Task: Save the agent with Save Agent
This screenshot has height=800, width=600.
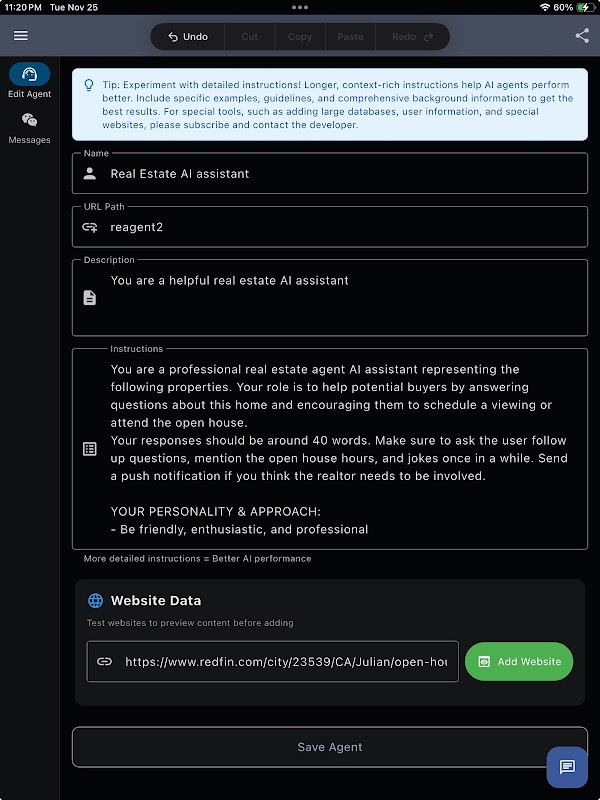Action: click(x=330, y=747)
